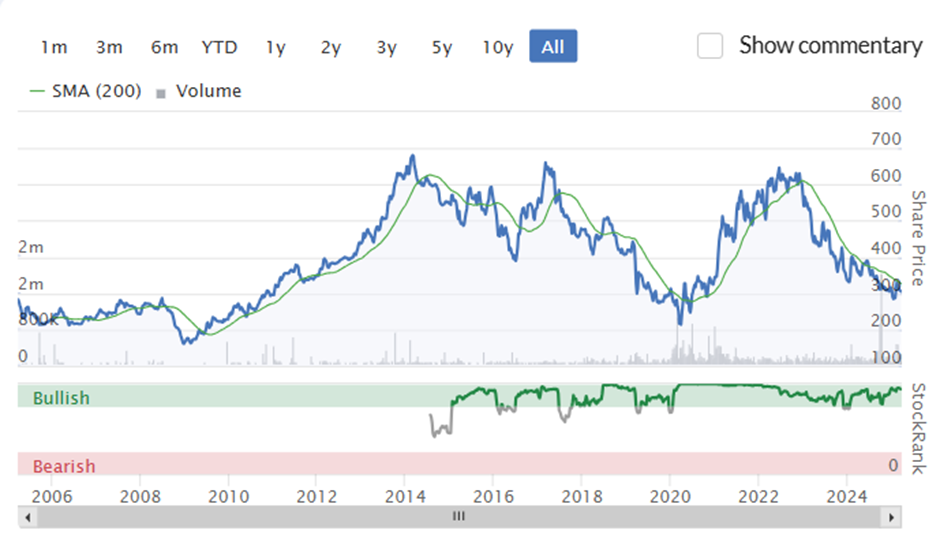The image size is (940, 534).
Task: Select the 3y time range
Action: pyautogui.click(x=387, y=47)
